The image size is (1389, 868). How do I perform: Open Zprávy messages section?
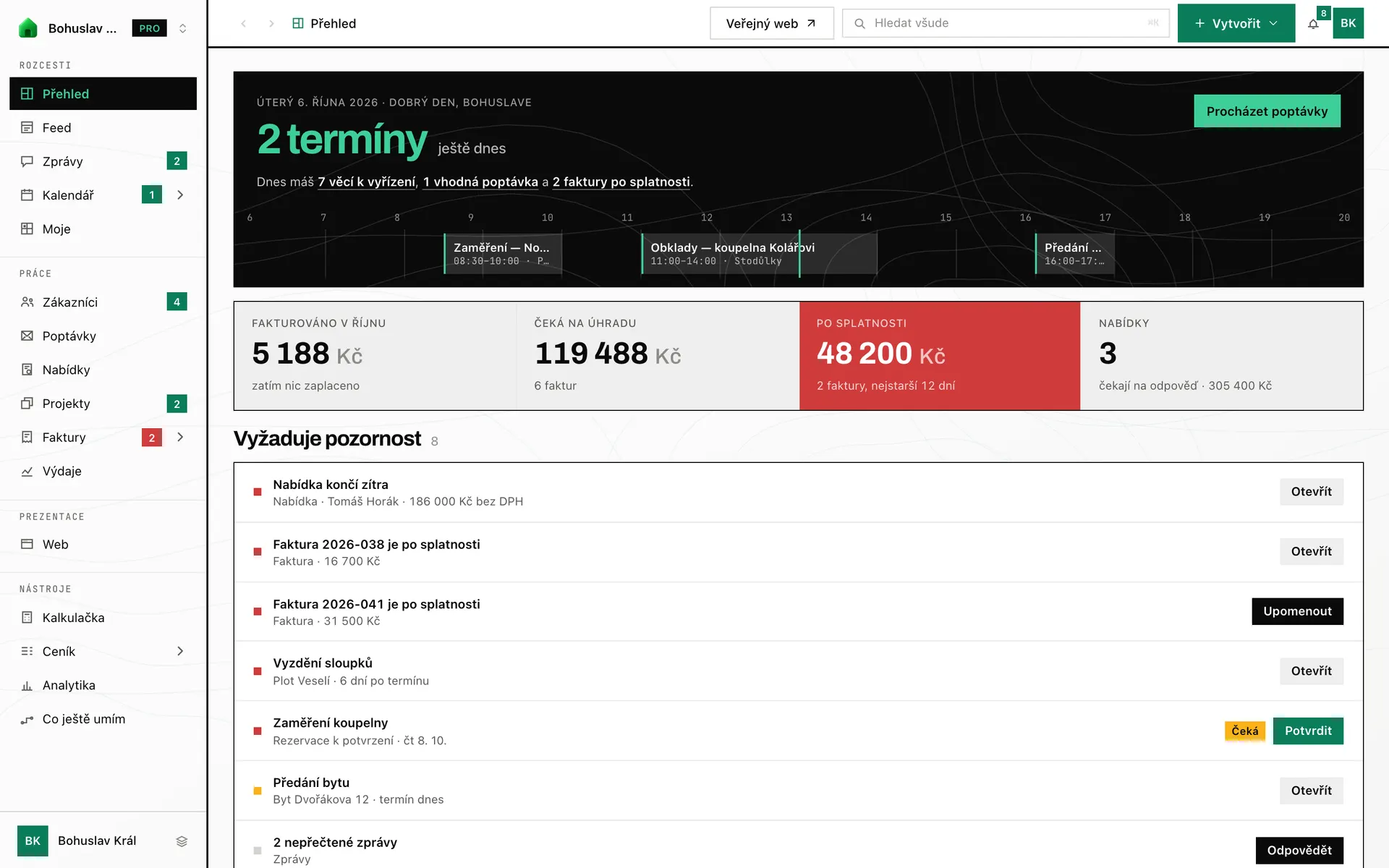click(103, 161)
